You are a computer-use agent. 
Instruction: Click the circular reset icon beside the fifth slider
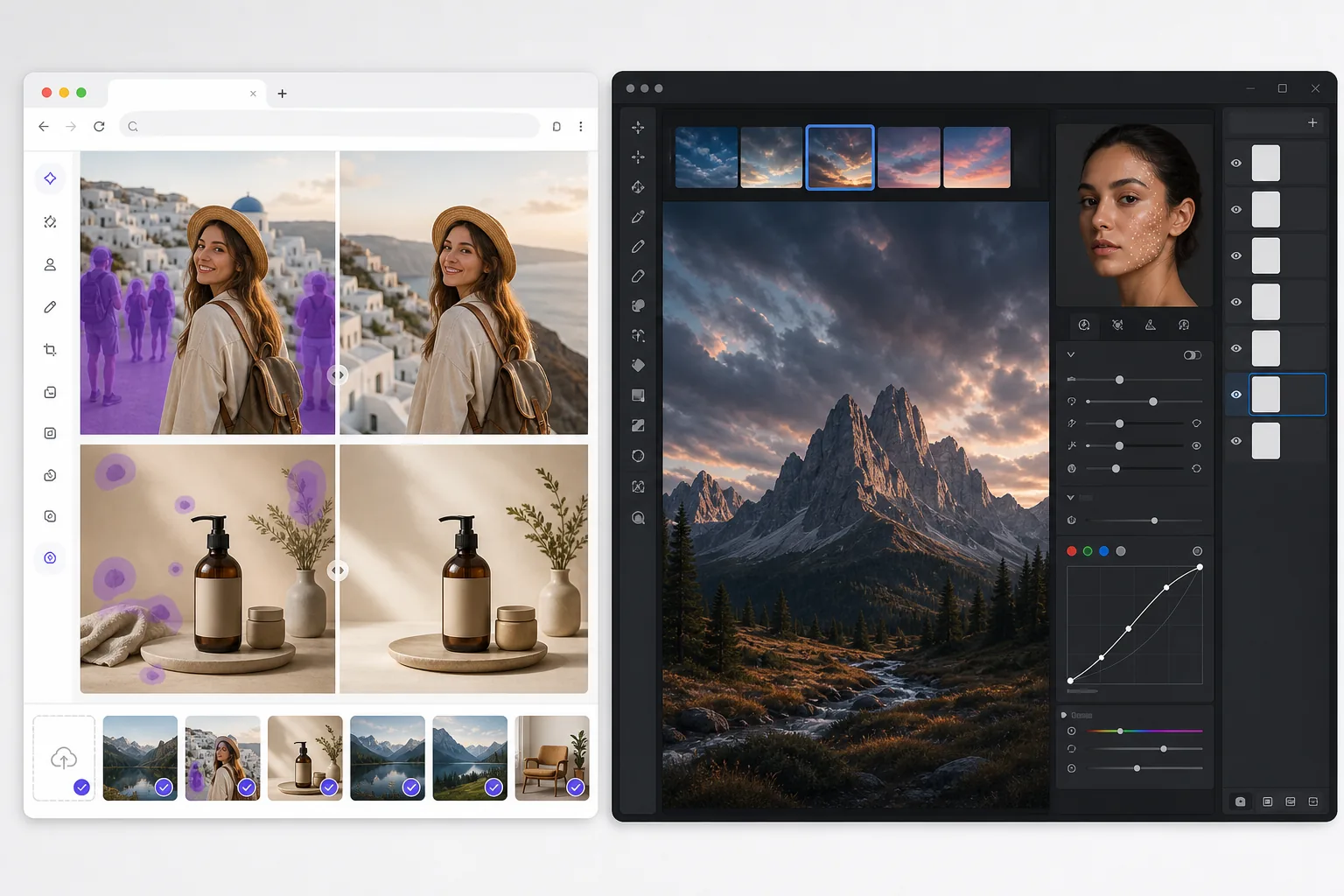point(1196,469)
